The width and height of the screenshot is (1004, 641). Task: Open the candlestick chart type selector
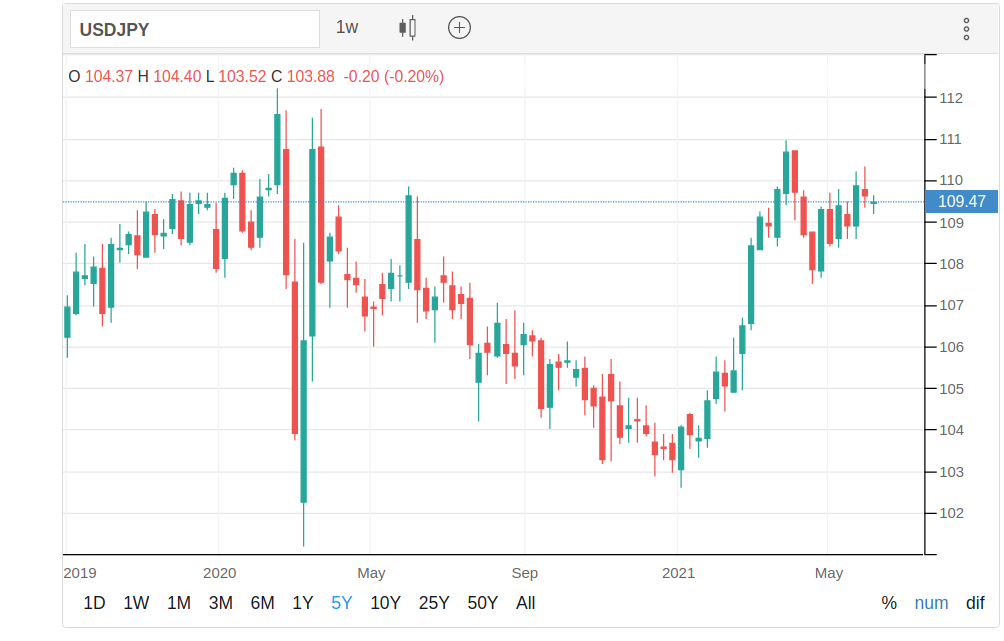pos(407,28)
